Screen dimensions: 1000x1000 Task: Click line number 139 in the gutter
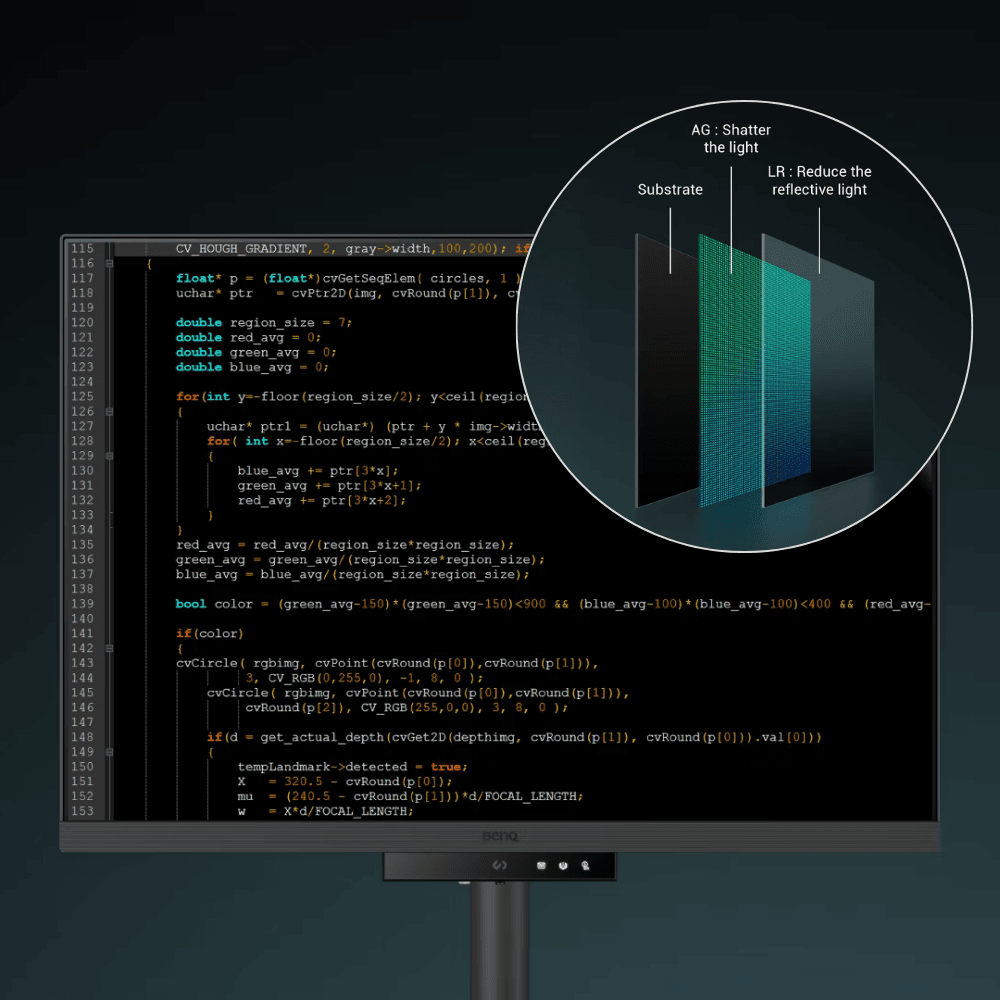coord(82,603)
